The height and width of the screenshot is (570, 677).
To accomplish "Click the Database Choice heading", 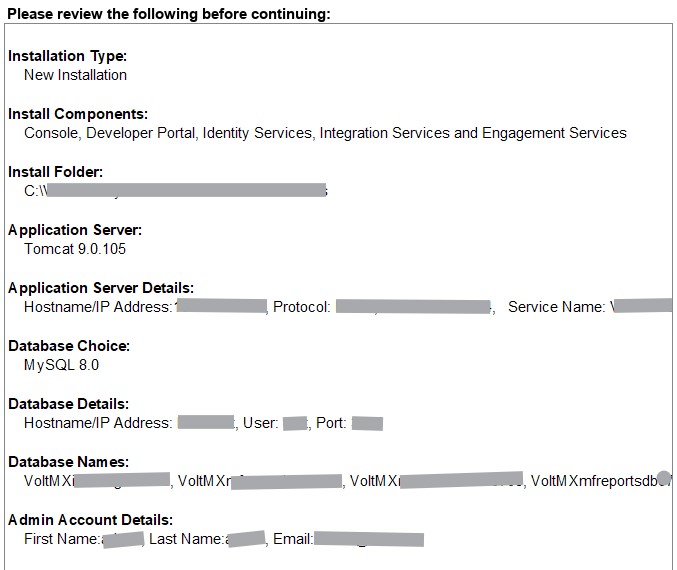I will (69, 346).
